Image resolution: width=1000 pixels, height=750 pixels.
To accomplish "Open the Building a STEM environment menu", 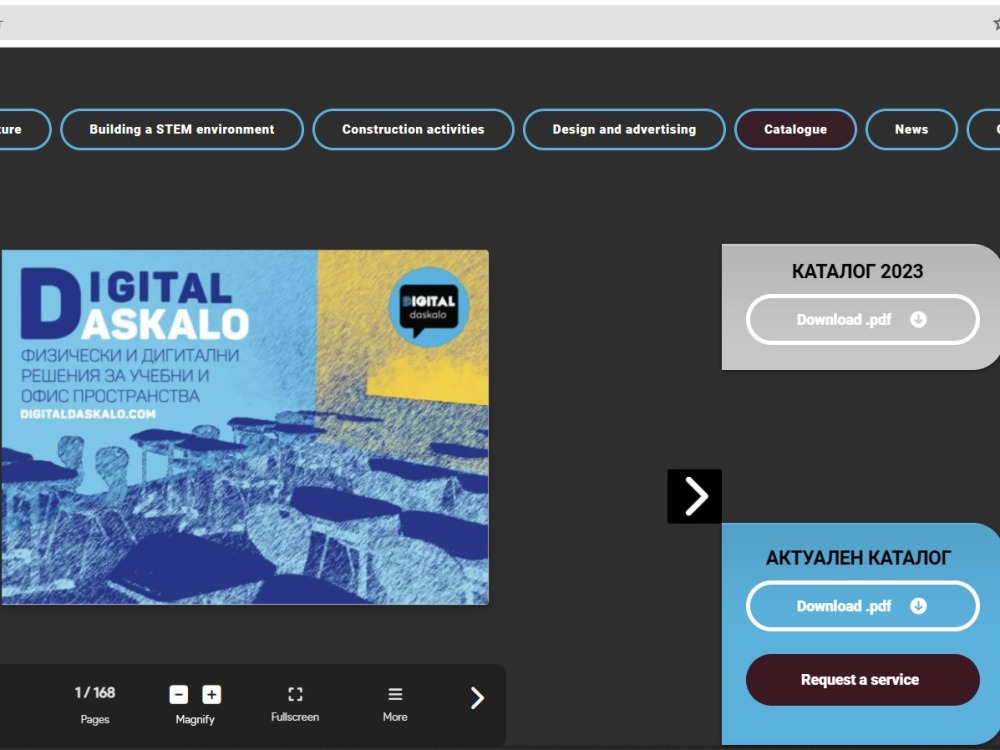I will click(x=182, y=129).
